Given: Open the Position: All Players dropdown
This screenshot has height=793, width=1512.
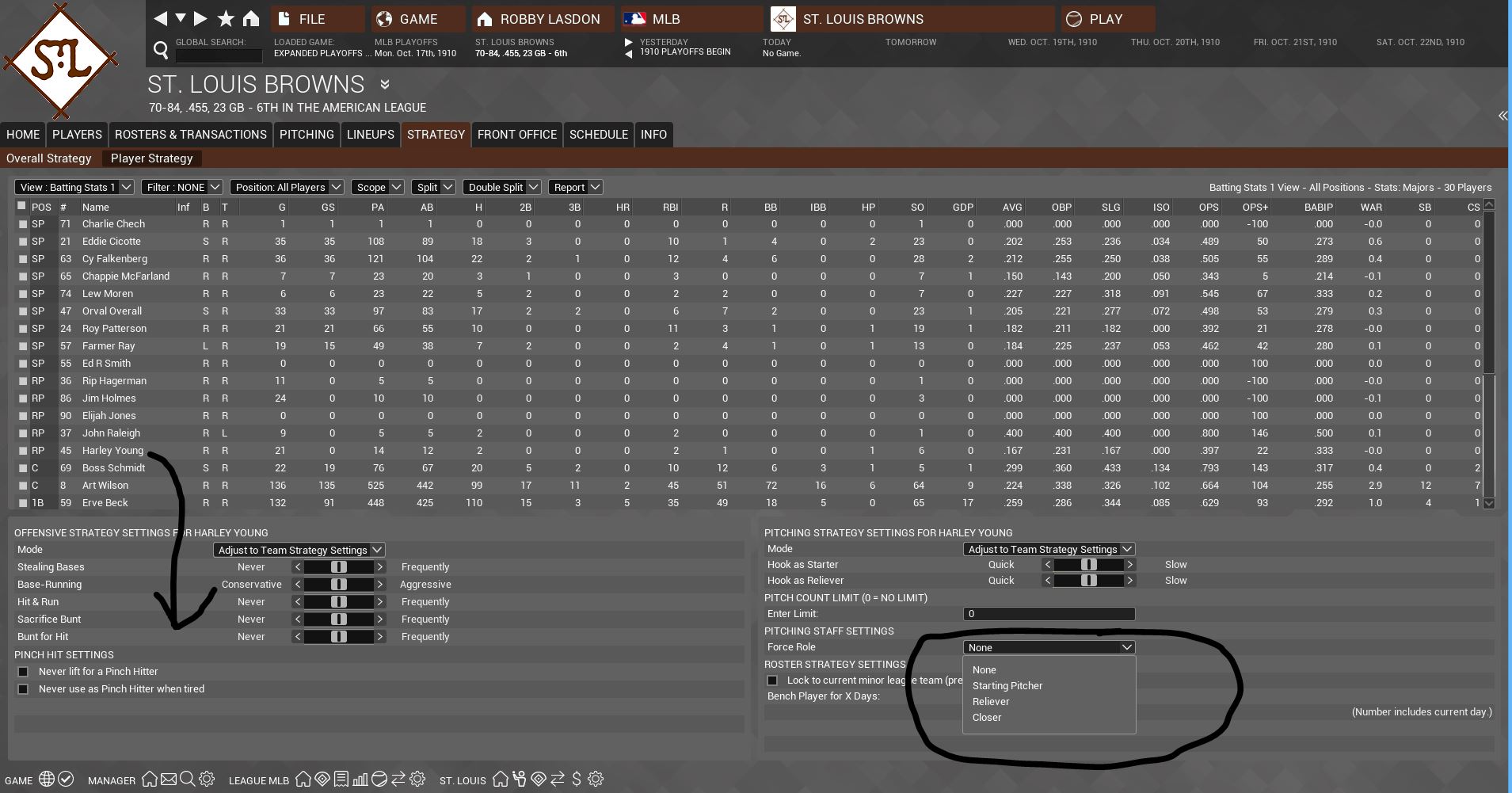Looking at the screenshot, I should click(x=287, y=187).
